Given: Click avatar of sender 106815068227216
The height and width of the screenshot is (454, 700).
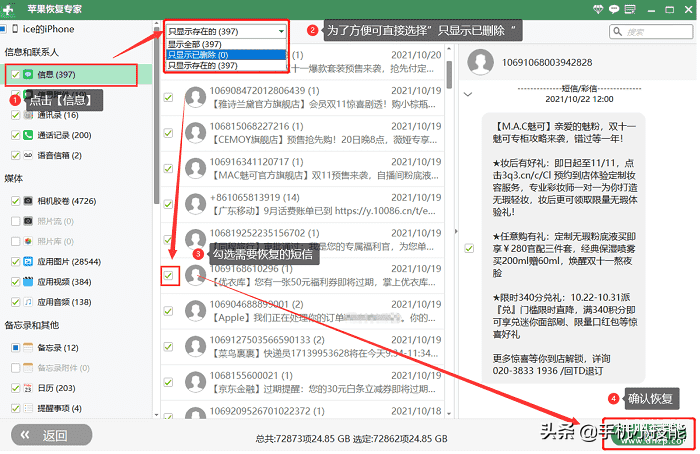Looking at the screenshot, I should 196,133.
